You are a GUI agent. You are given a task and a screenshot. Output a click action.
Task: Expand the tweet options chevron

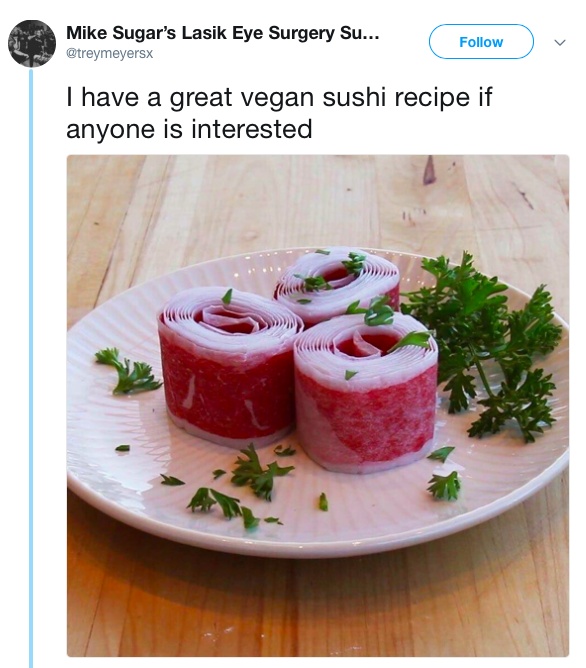tap(560, 42)
